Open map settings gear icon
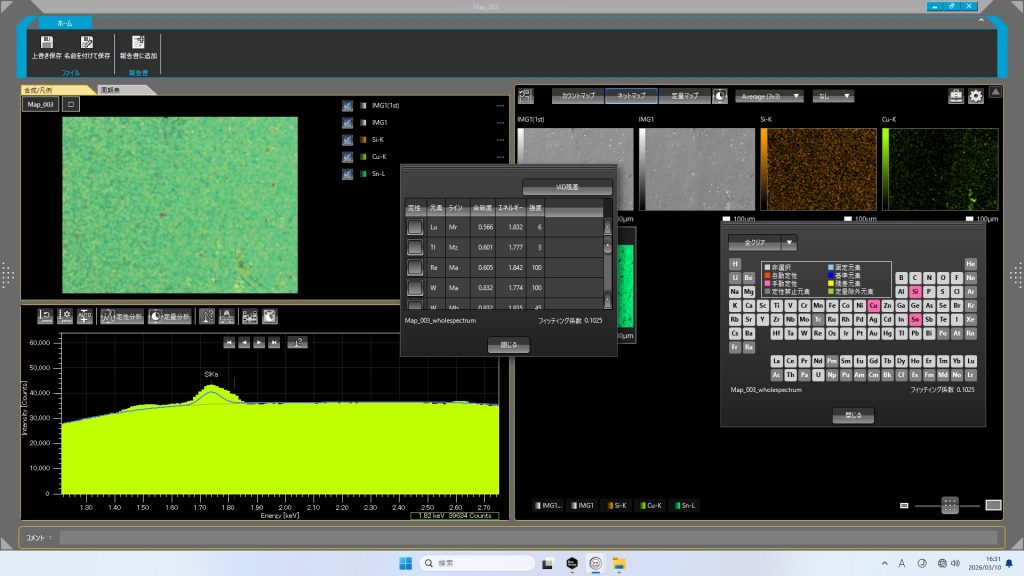This screenshot has width=1024, height=576. pos(976,96)
